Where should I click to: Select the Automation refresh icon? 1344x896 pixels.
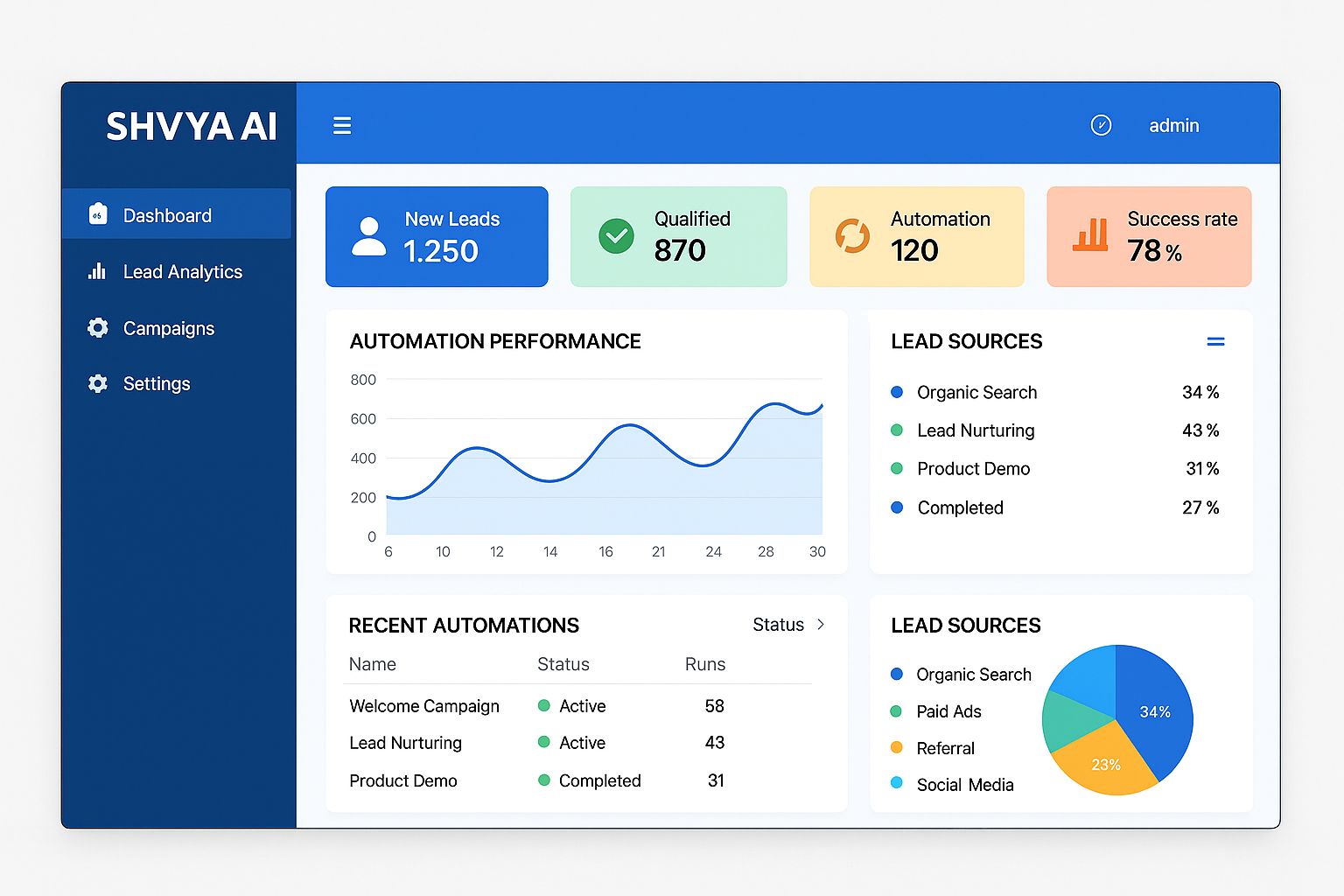(851, 236)
